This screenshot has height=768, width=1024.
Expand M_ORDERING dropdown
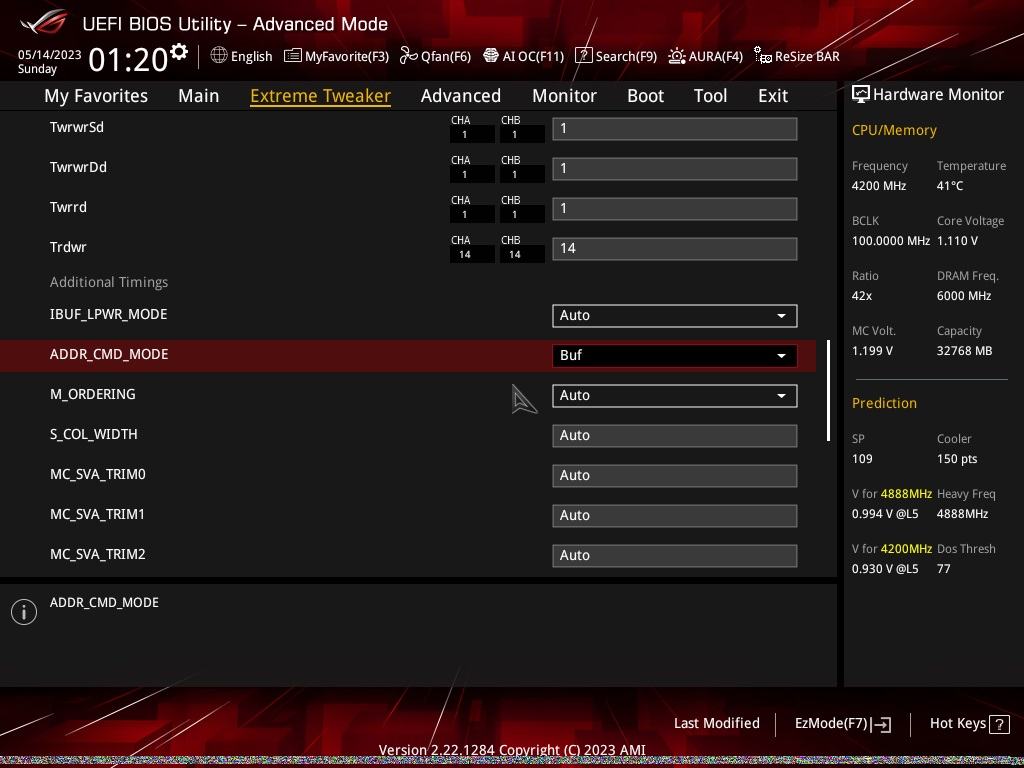click(x=675, y=395)
